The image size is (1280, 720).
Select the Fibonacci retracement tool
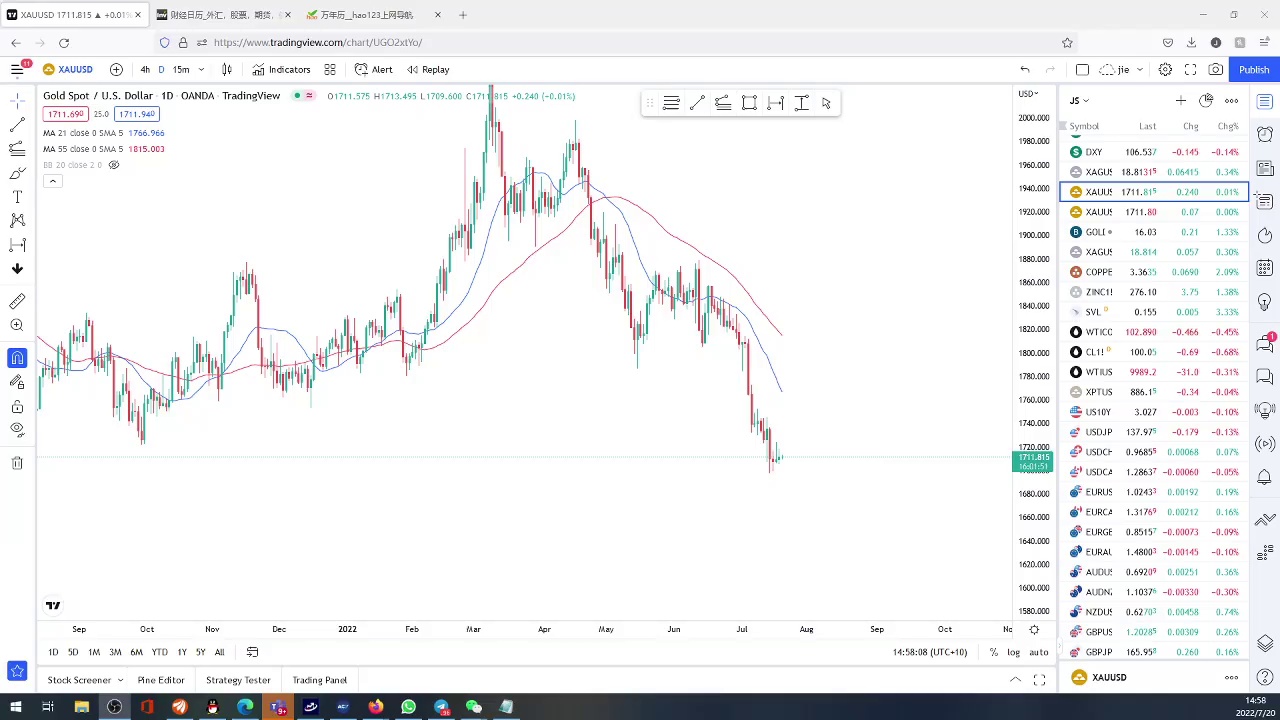tap(17, 149)
